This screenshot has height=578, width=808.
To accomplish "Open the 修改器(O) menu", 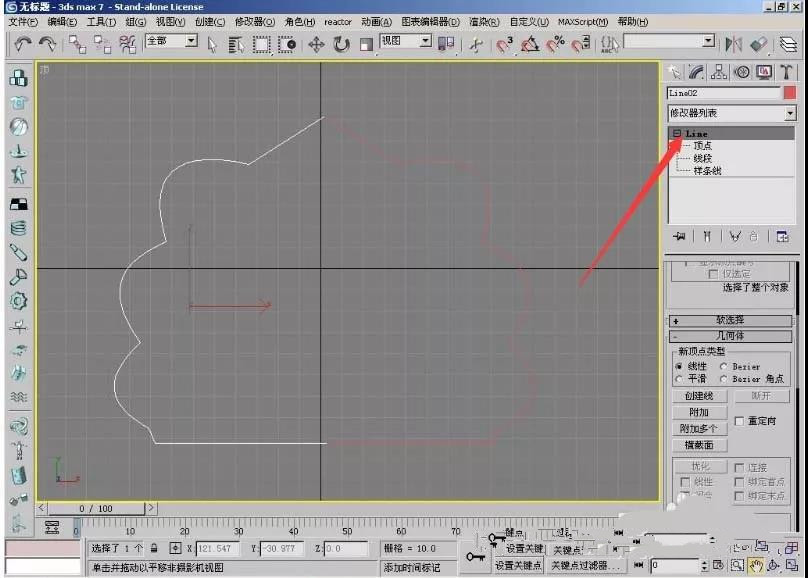I will click(255, 22).
